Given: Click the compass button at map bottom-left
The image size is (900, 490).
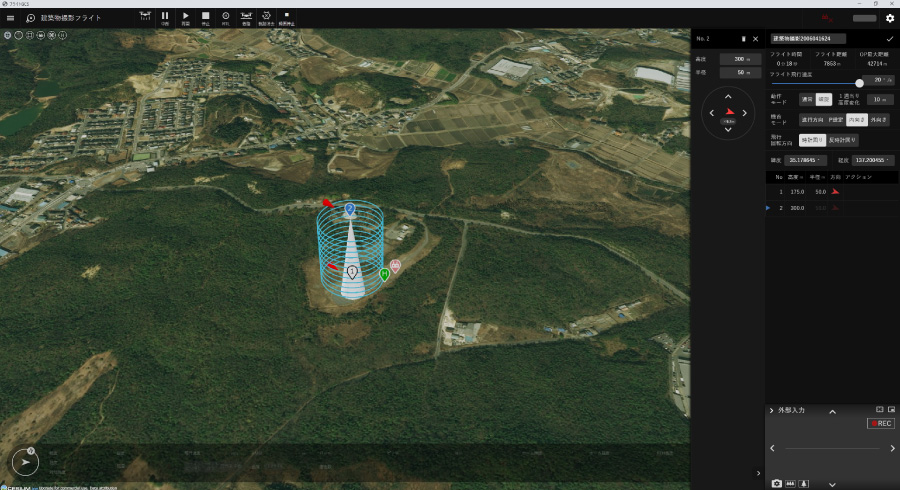Looking at the screenshot, I should point(24,462).
